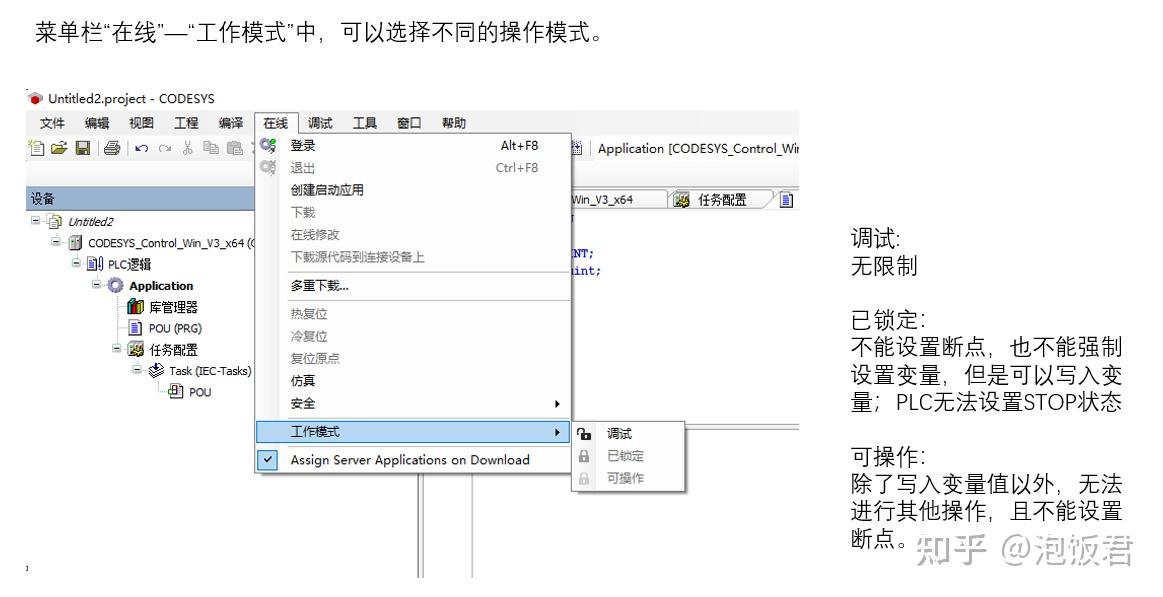Collapse the PLC逻辑 node
This screenshot has width=1163, height=597.
click(x=76, y=263)
